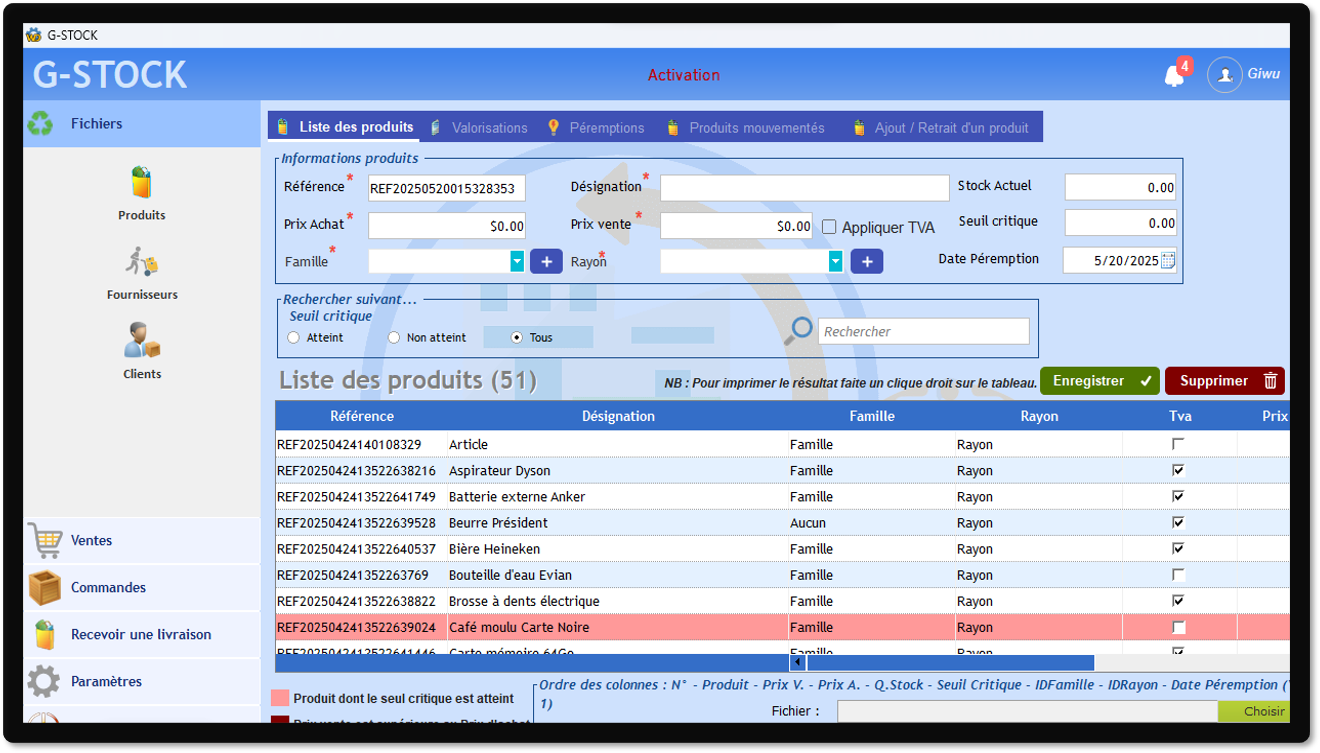Select the Non atteint radio button
The image size is (1320, 753).
[x=394, y=338]
